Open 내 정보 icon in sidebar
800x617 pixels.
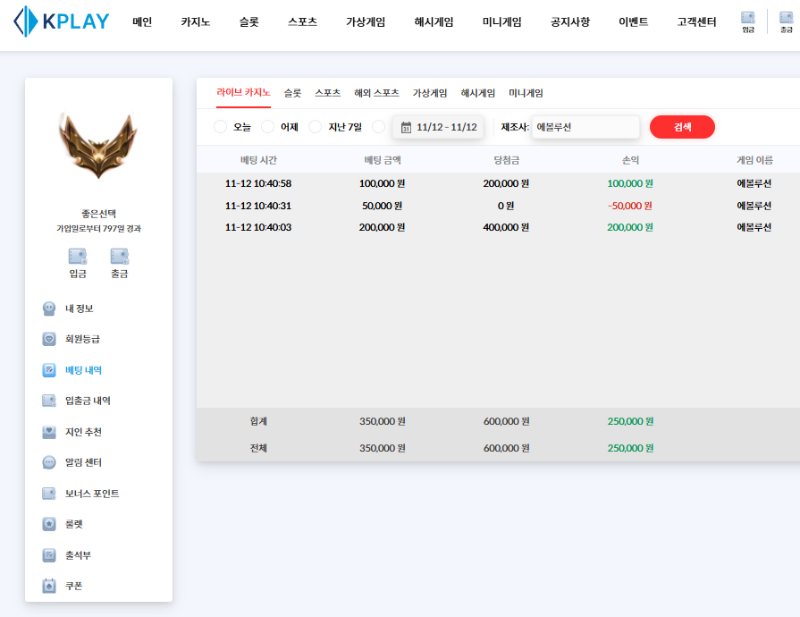pos(49,309)
